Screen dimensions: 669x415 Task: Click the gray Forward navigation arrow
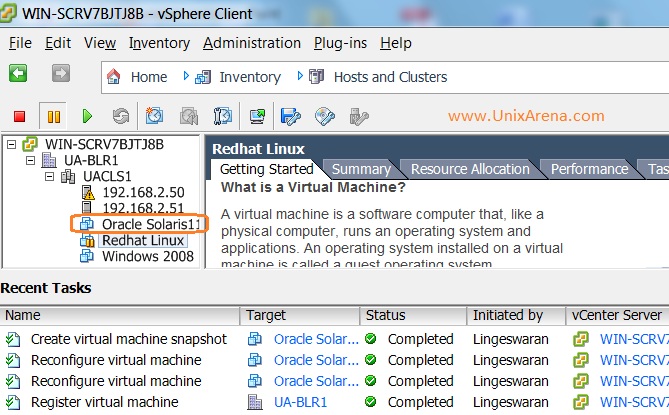tap(61, 73)
